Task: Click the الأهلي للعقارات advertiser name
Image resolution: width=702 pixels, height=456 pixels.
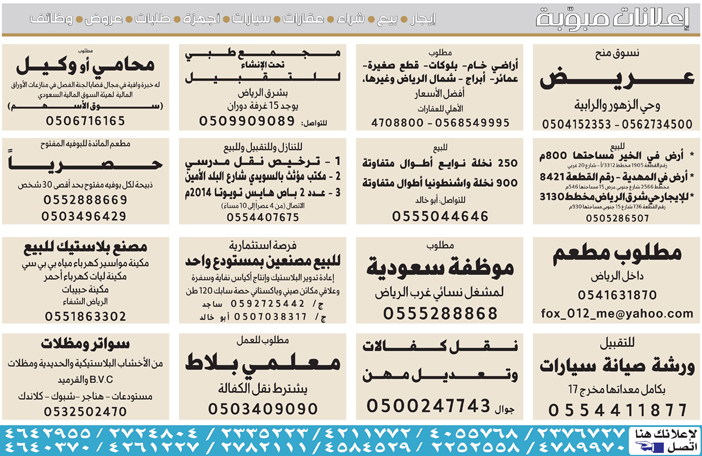Action: [x=440, y=109]
